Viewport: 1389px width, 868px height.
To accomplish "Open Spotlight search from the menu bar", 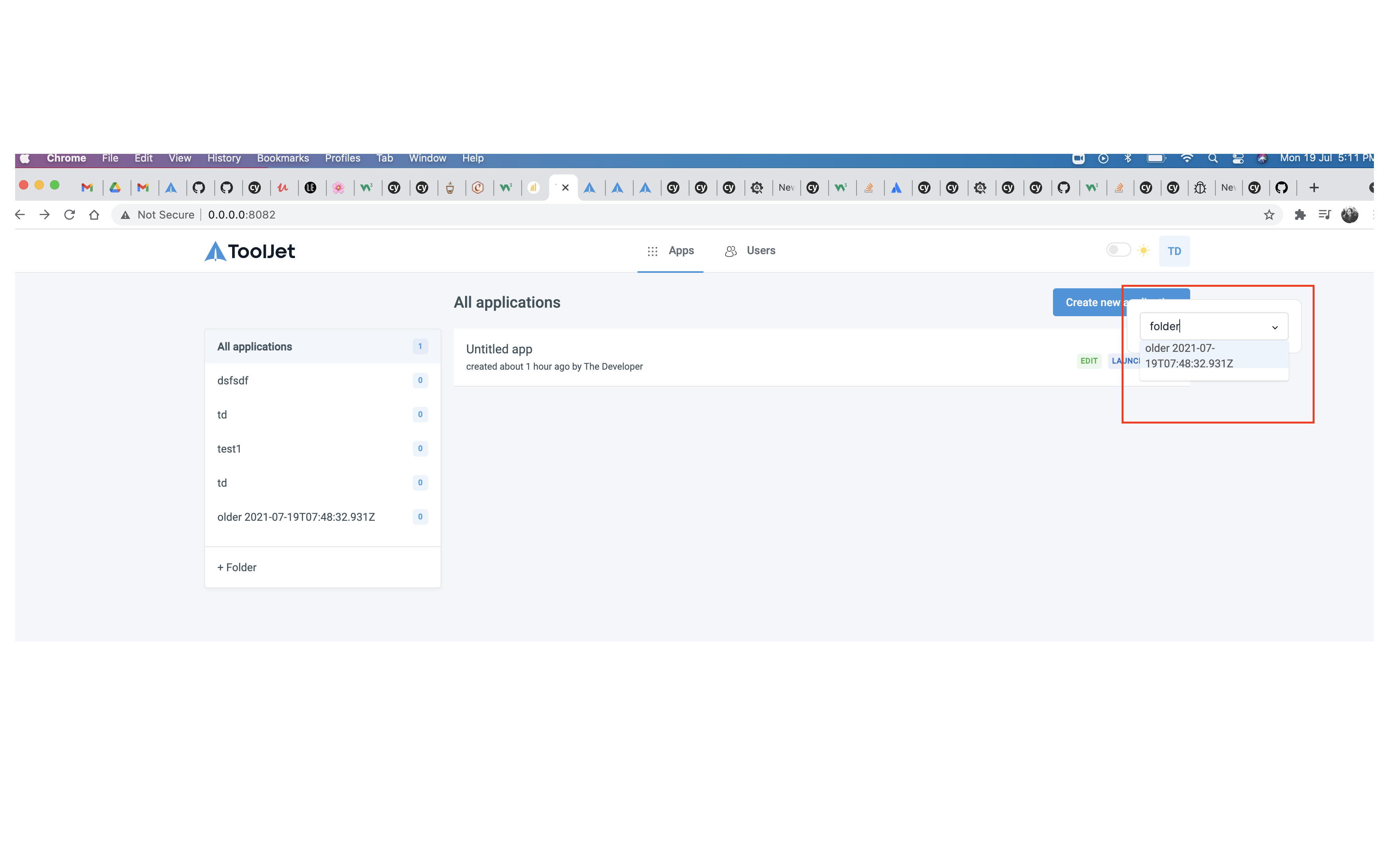I will pos(1212,158).
